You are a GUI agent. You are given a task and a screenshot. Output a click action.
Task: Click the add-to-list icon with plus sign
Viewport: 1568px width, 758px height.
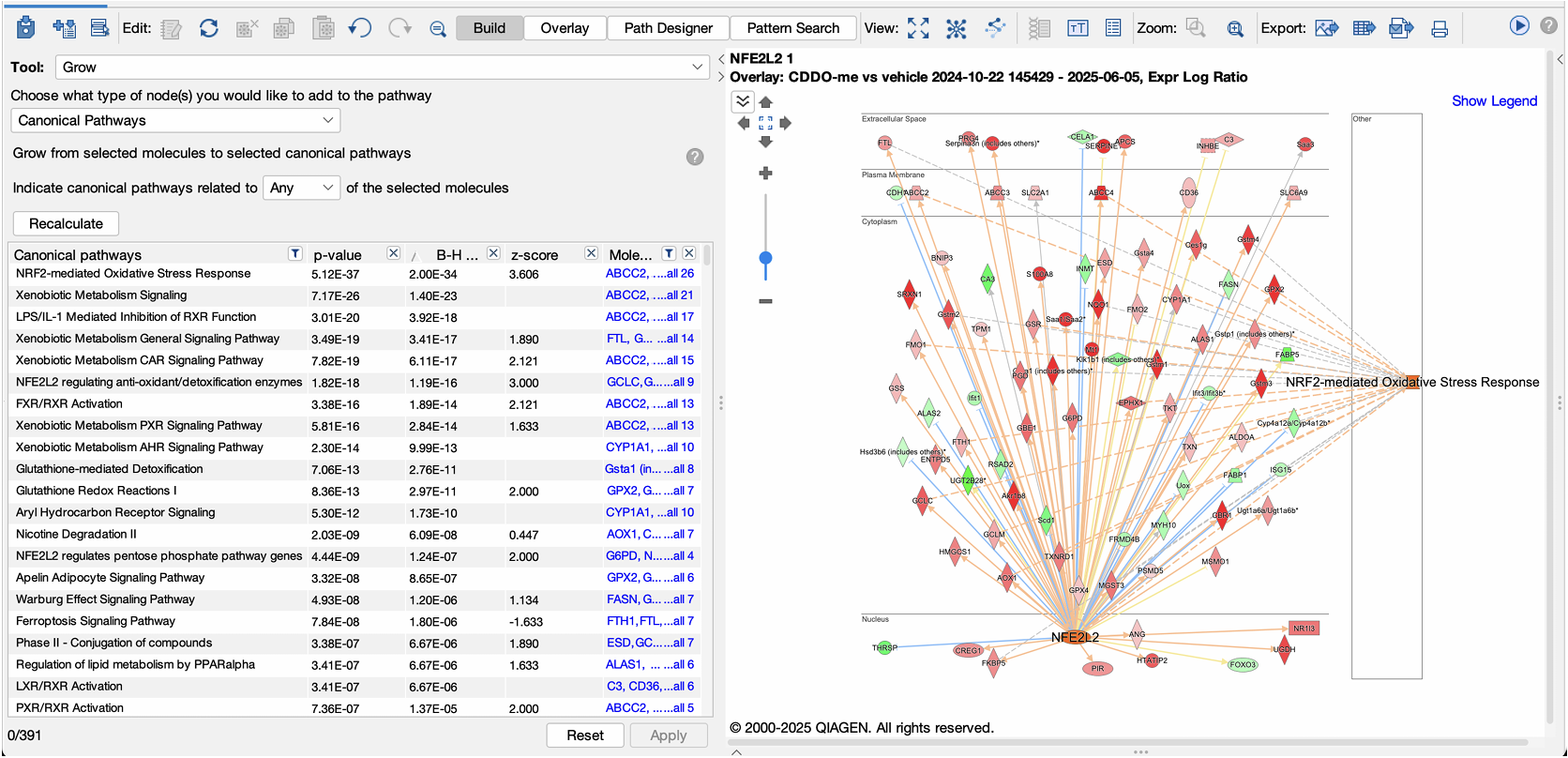(64, 28)
